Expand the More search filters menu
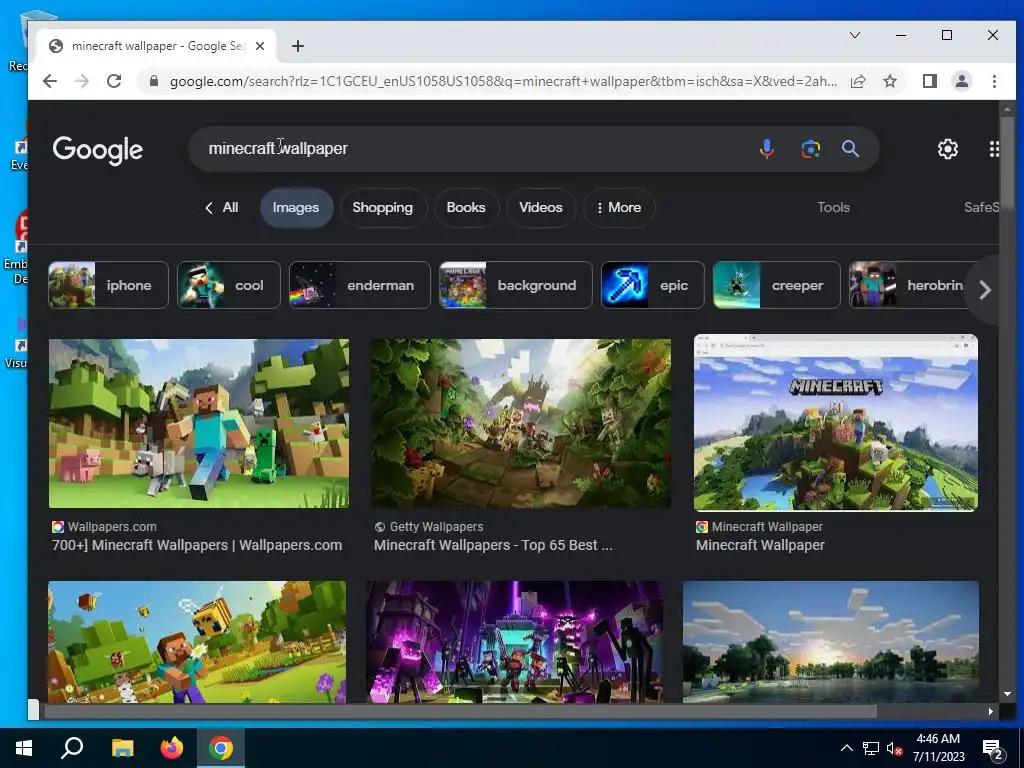 click(x=619, y=208)
